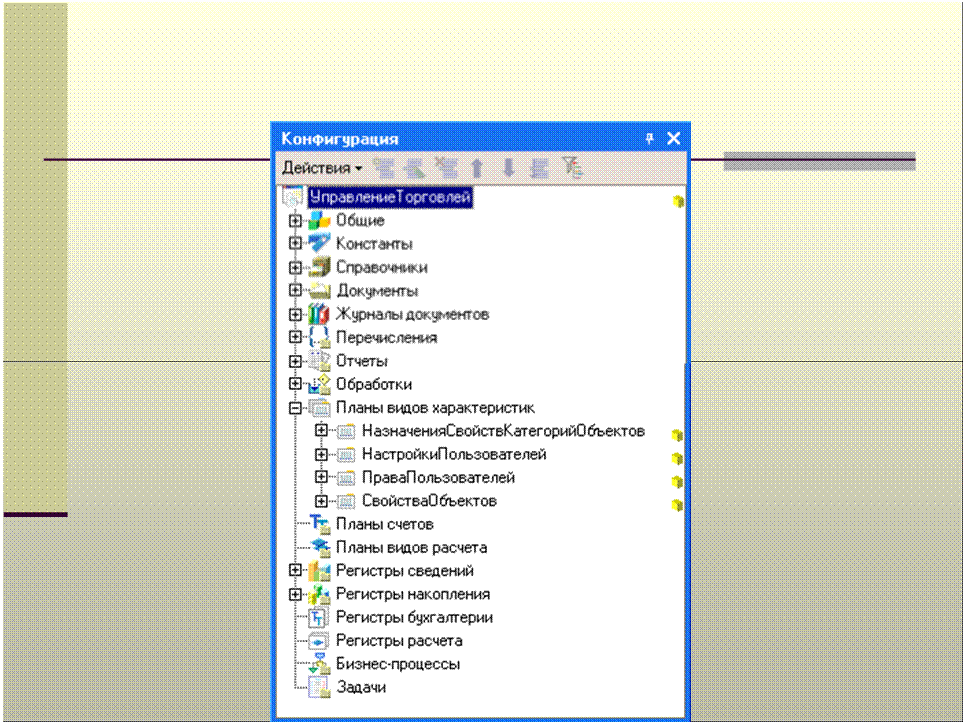
Task: Close the Конфигурация panel
Action: (674, 139)
